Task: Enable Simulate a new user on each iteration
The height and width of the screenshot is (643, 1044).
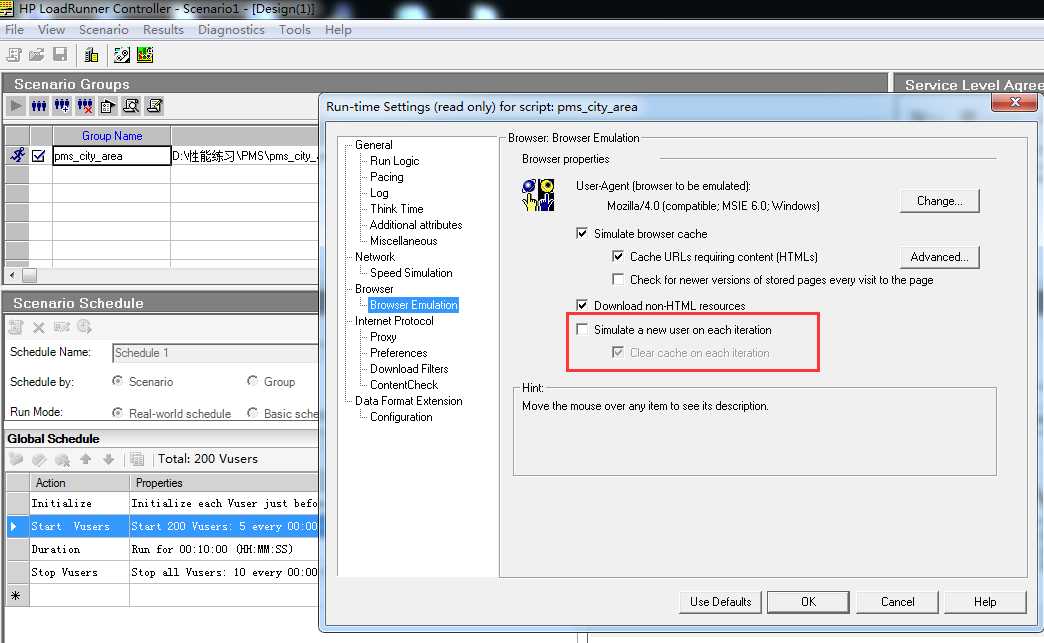Action: coord(582,329)
